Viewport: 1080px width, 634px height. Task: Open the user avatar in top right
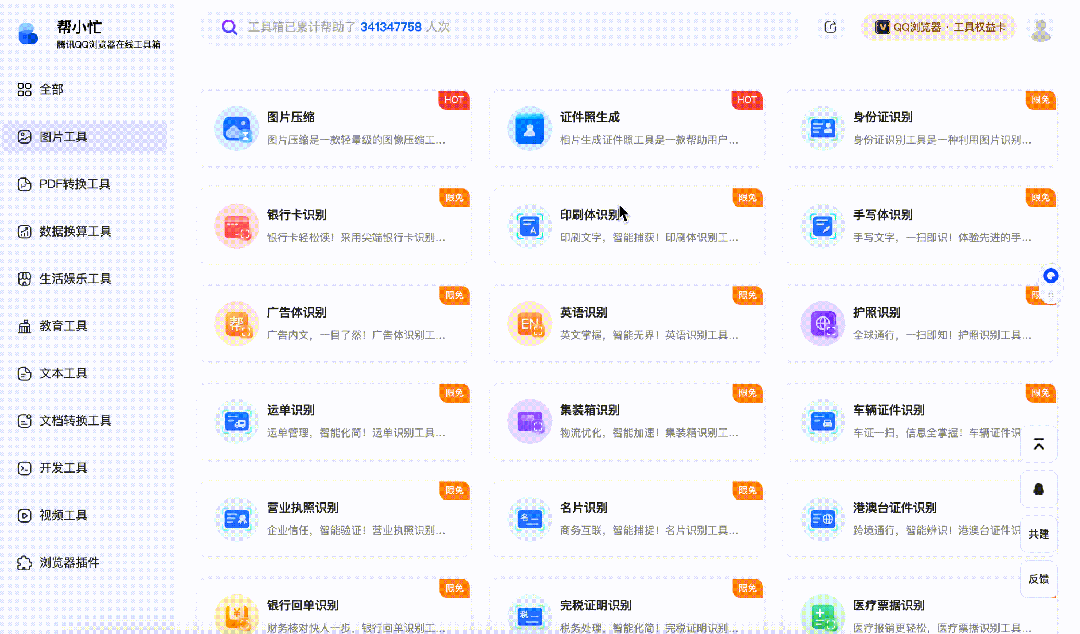[x=1041, y=28]
